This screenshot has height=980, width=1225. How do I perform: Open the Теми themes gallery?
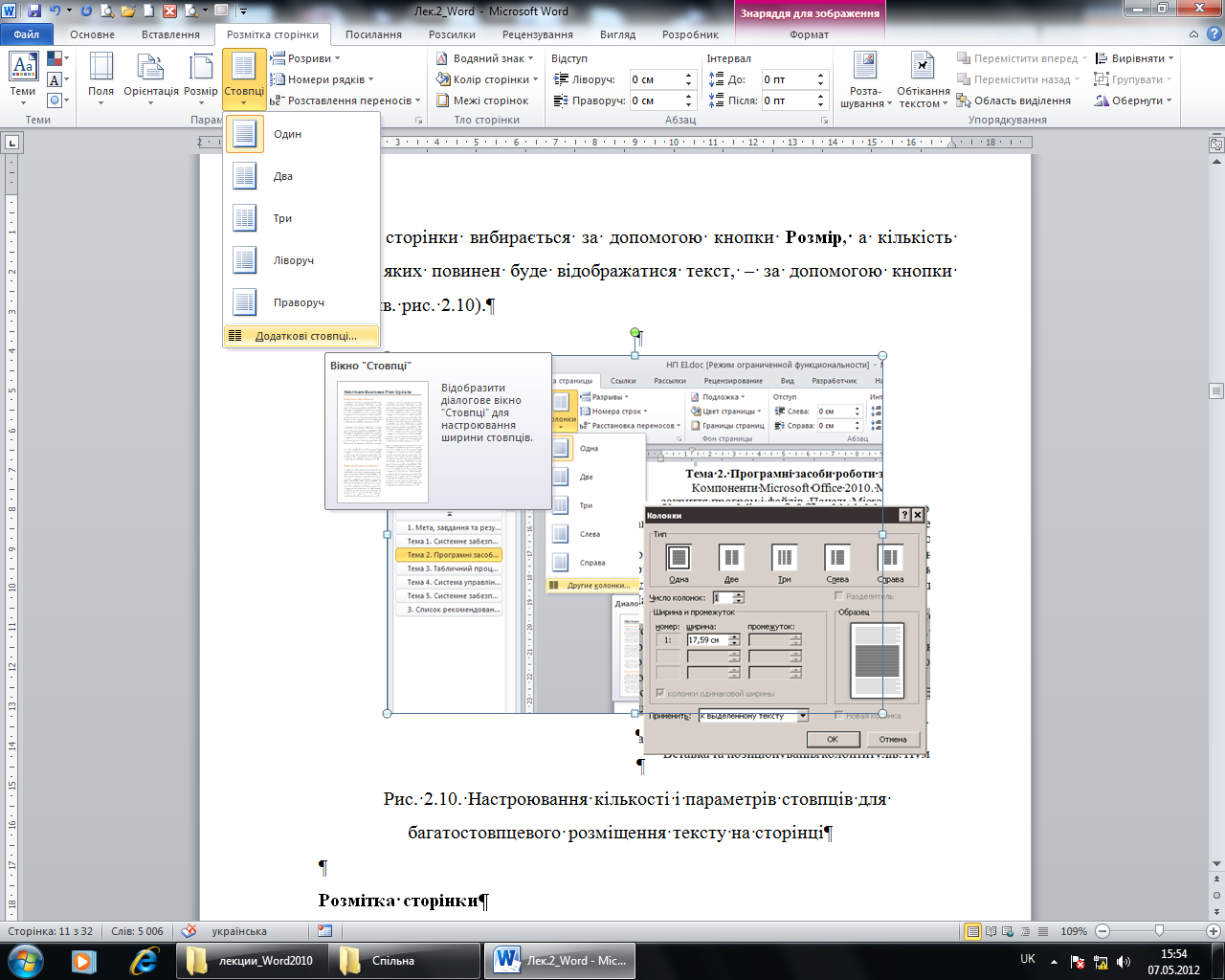click(23, 80)
